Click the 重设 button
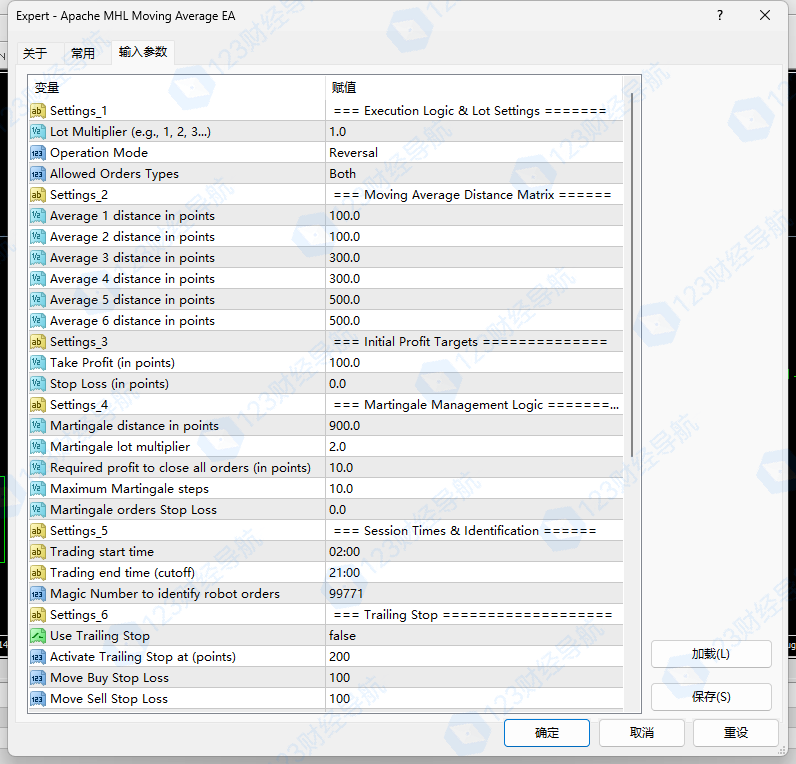 (736, 733)
